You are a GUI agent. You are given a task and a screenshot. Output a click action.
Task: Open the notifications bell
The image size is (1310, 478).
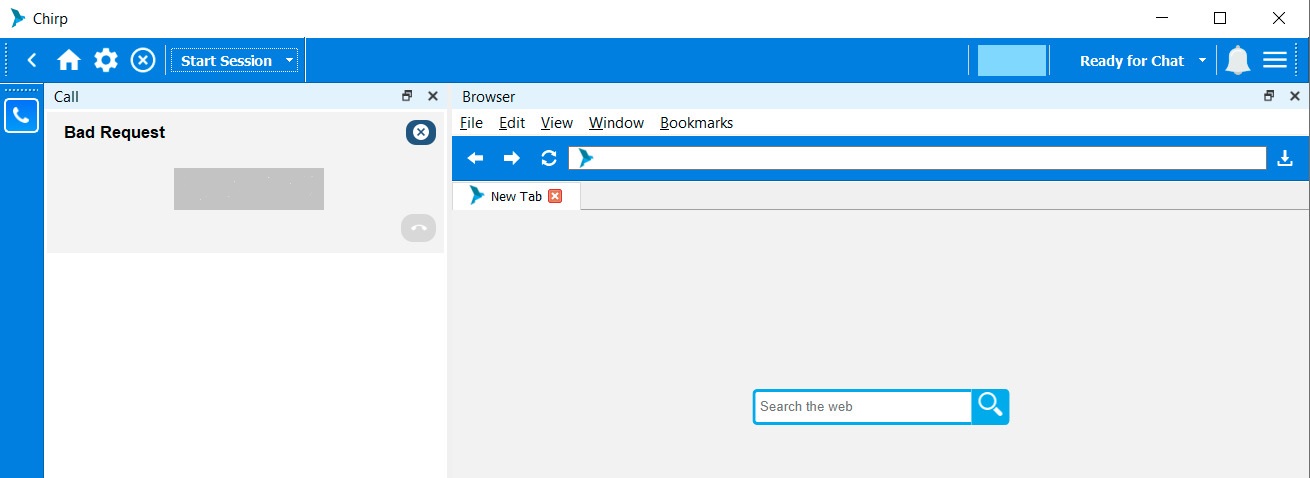(x=1238, y=61)
